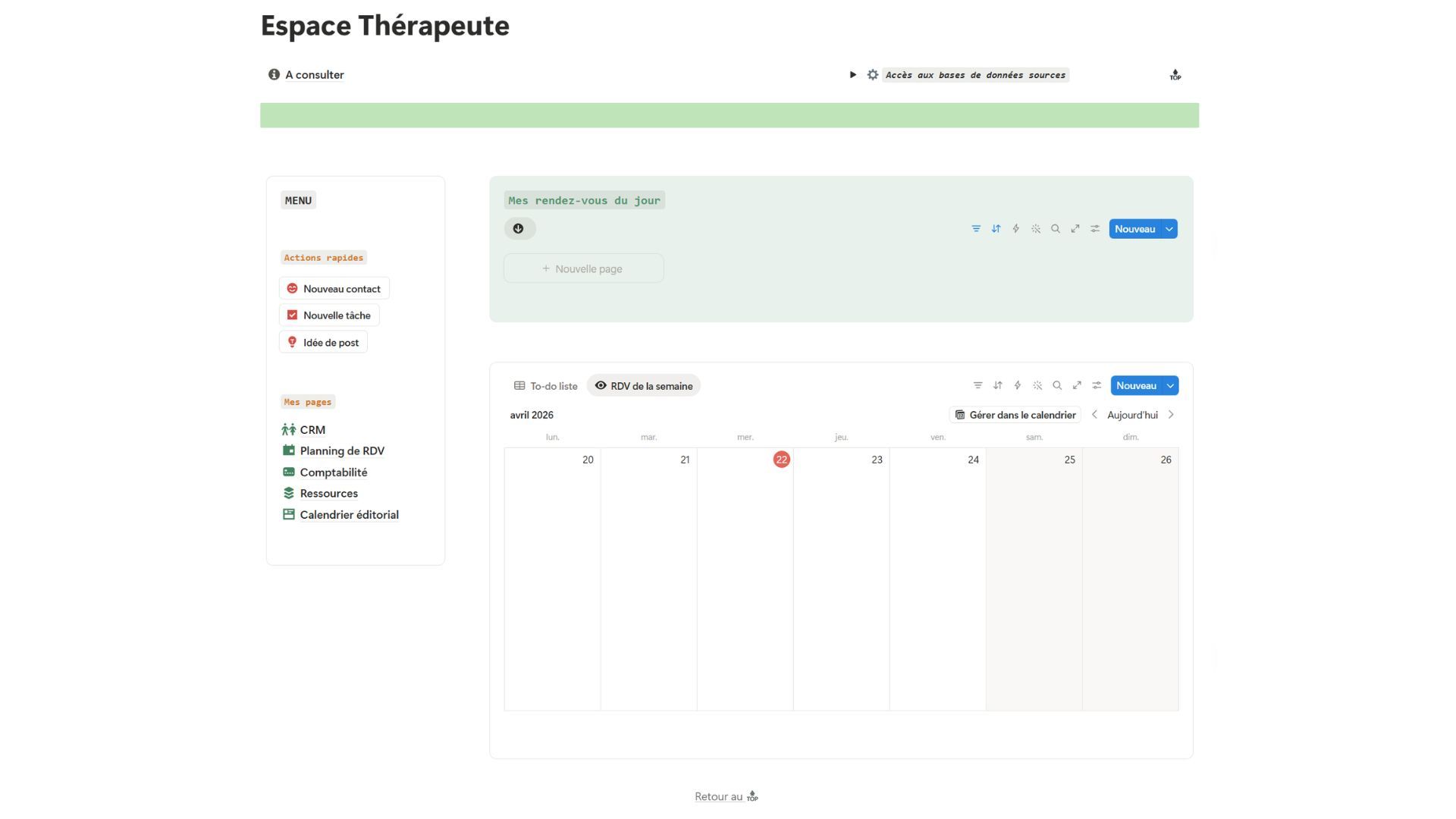
Task: Click the TOP arrow icon at upper right
Action: (1175, 75)
